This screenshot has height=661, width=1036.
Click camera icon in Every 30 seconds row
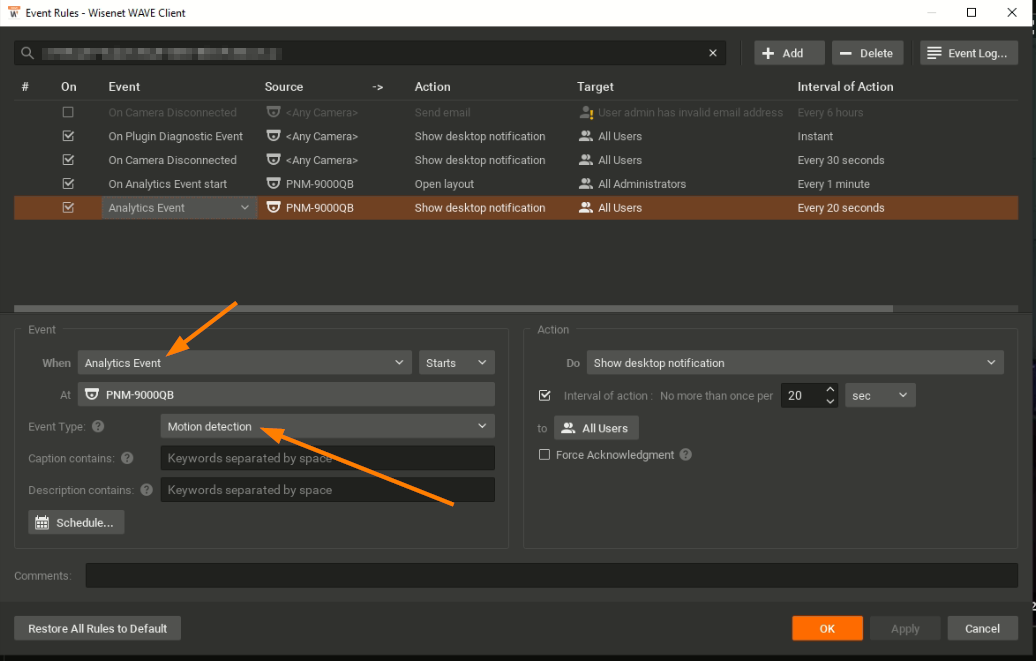click(273, 159)
